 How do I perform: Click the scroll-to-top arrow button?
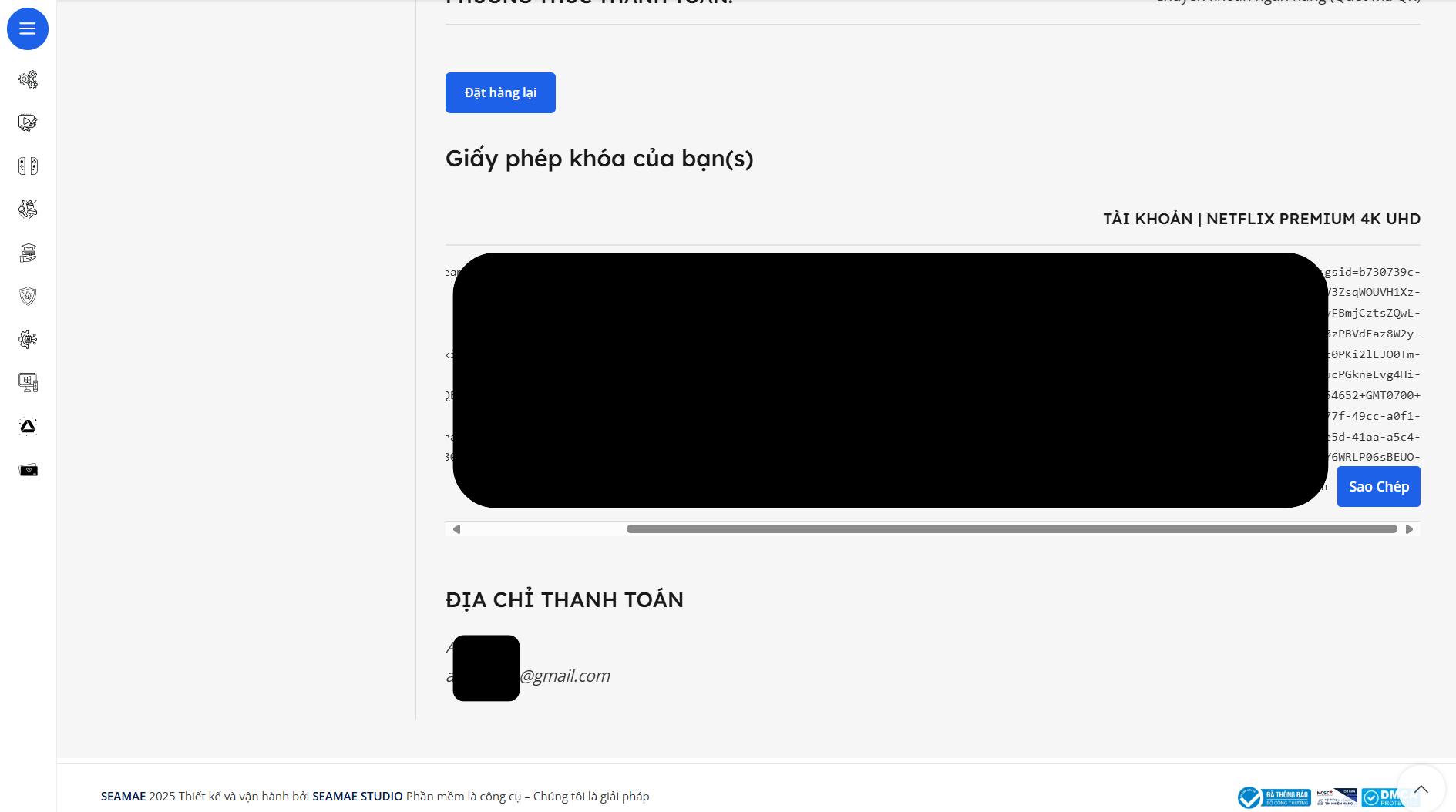(x=1421, y=789)
